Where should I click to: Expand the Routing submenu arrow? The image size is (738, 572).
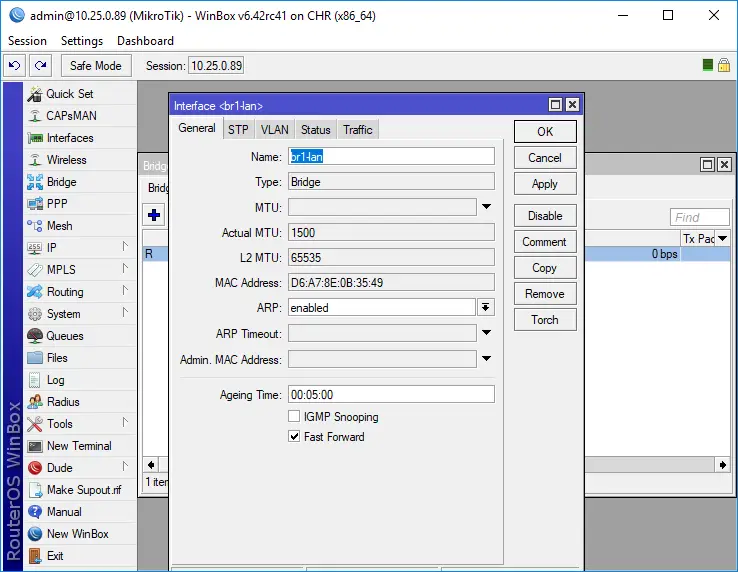tap(125, 290)
